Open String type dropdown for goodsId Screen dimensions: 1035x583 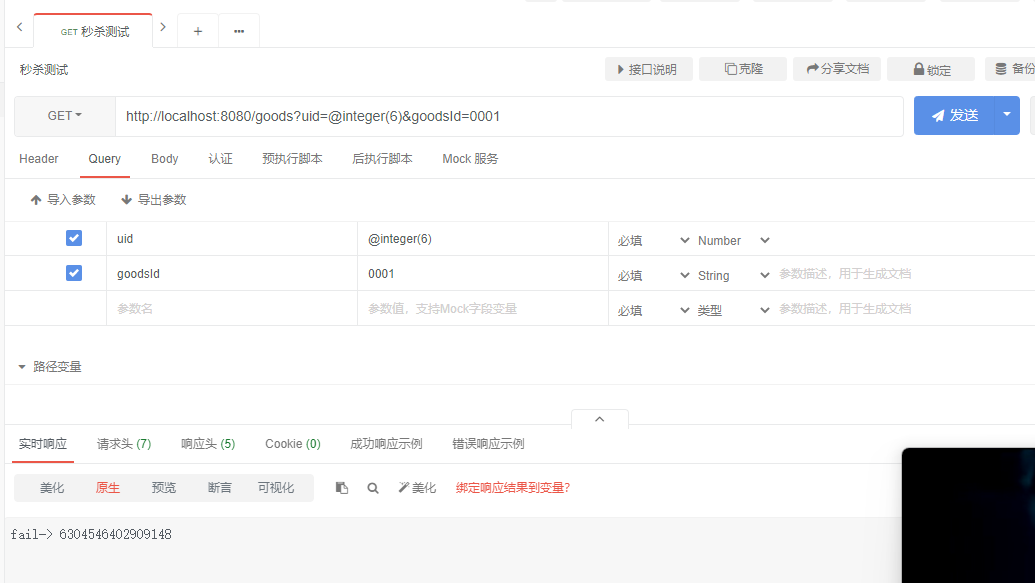733,275
